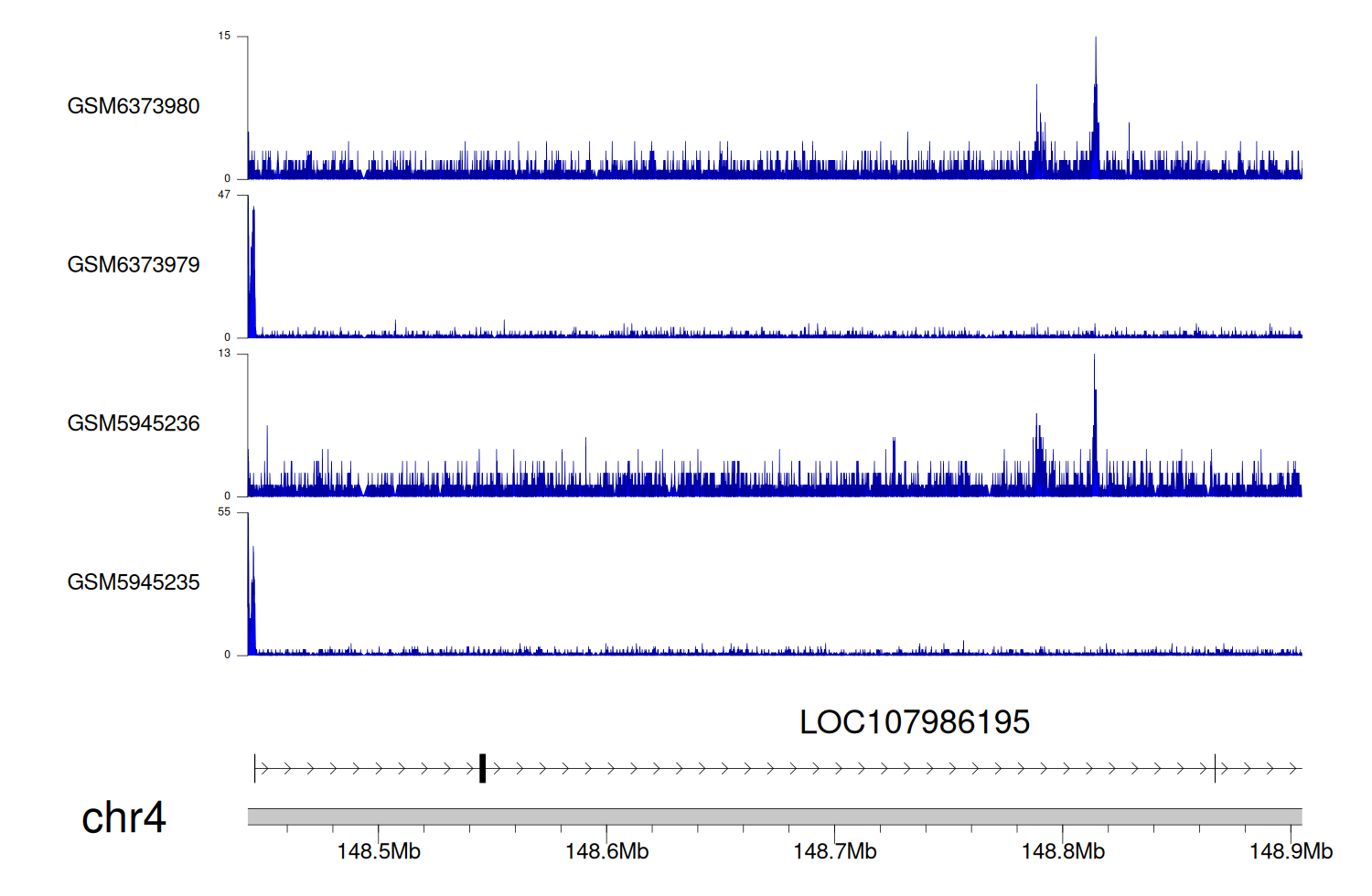Click the LOC107986195 gene label
1372x896 pixels.
pyautogui.click(x=914, y=722)
